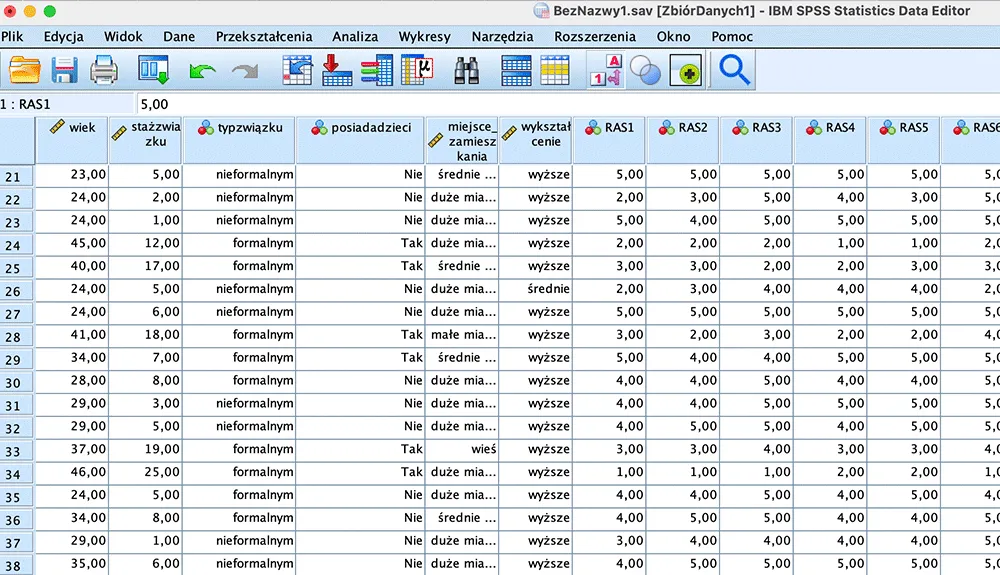The height and width of the screenshot is (575, 1000).
Task: Open the Wykresy menu
Action: [x=424, y=36]
